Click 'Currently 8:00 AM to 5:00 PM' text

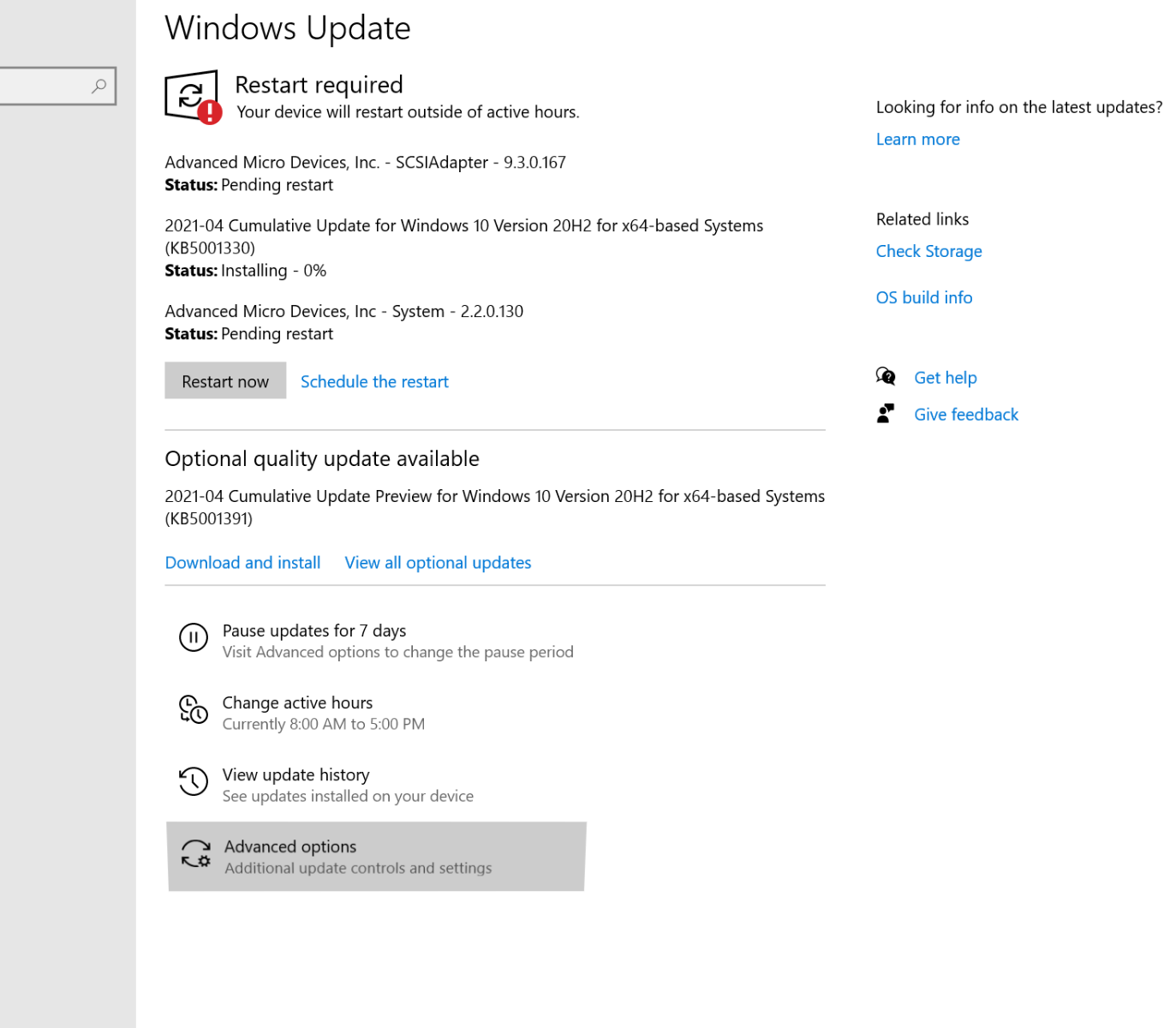324,724
